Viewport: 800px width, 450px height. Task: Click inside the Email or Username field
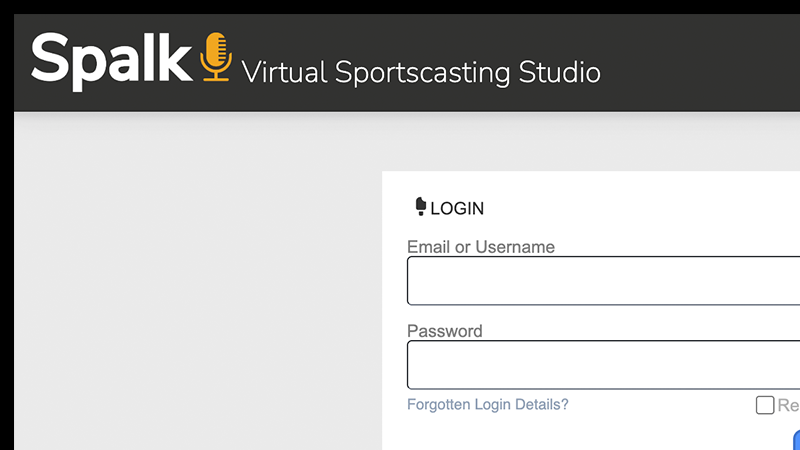600,281
